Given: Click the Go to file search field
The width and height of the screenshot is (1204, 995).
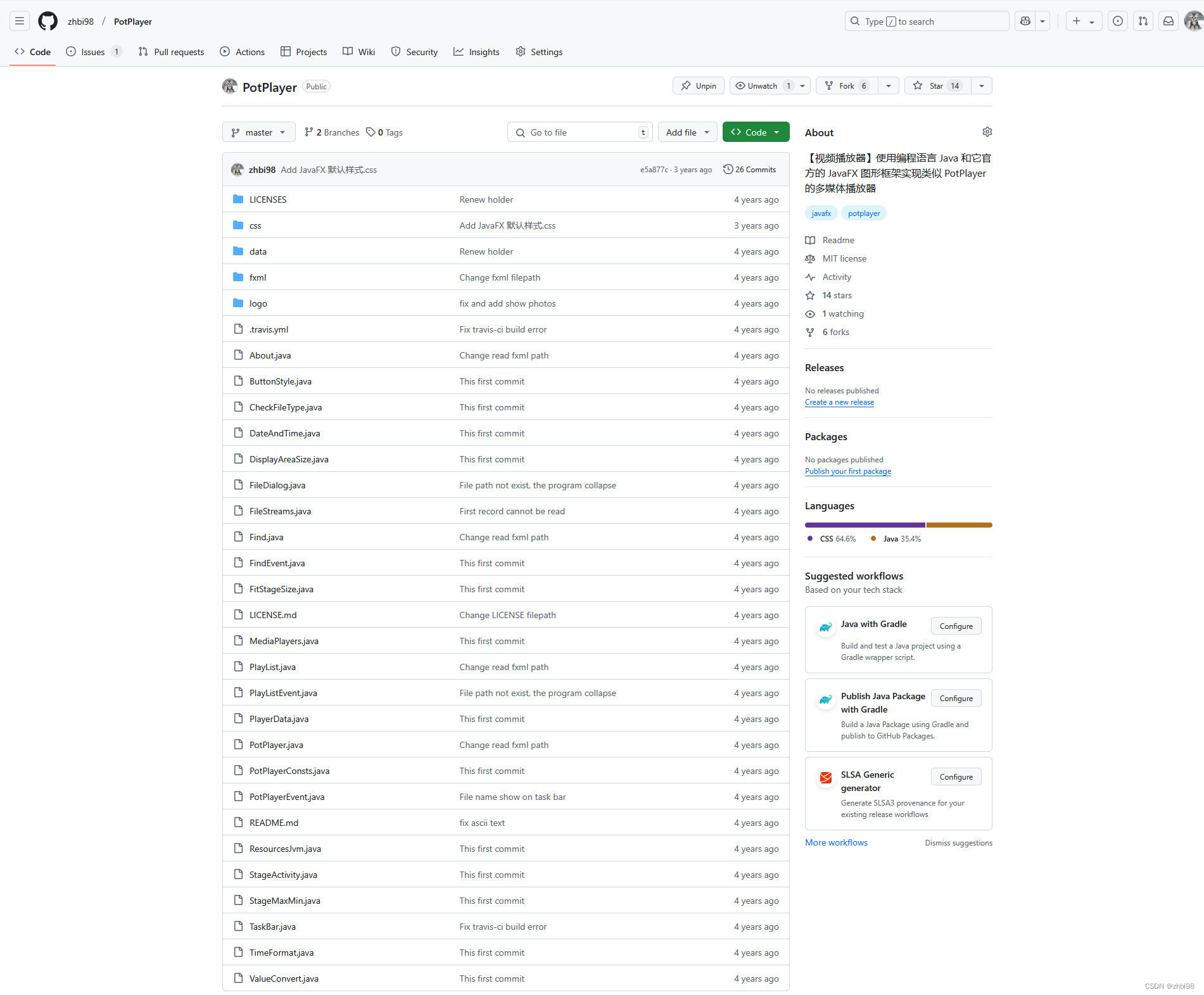Looking at the screenshot, I should 580,132.
